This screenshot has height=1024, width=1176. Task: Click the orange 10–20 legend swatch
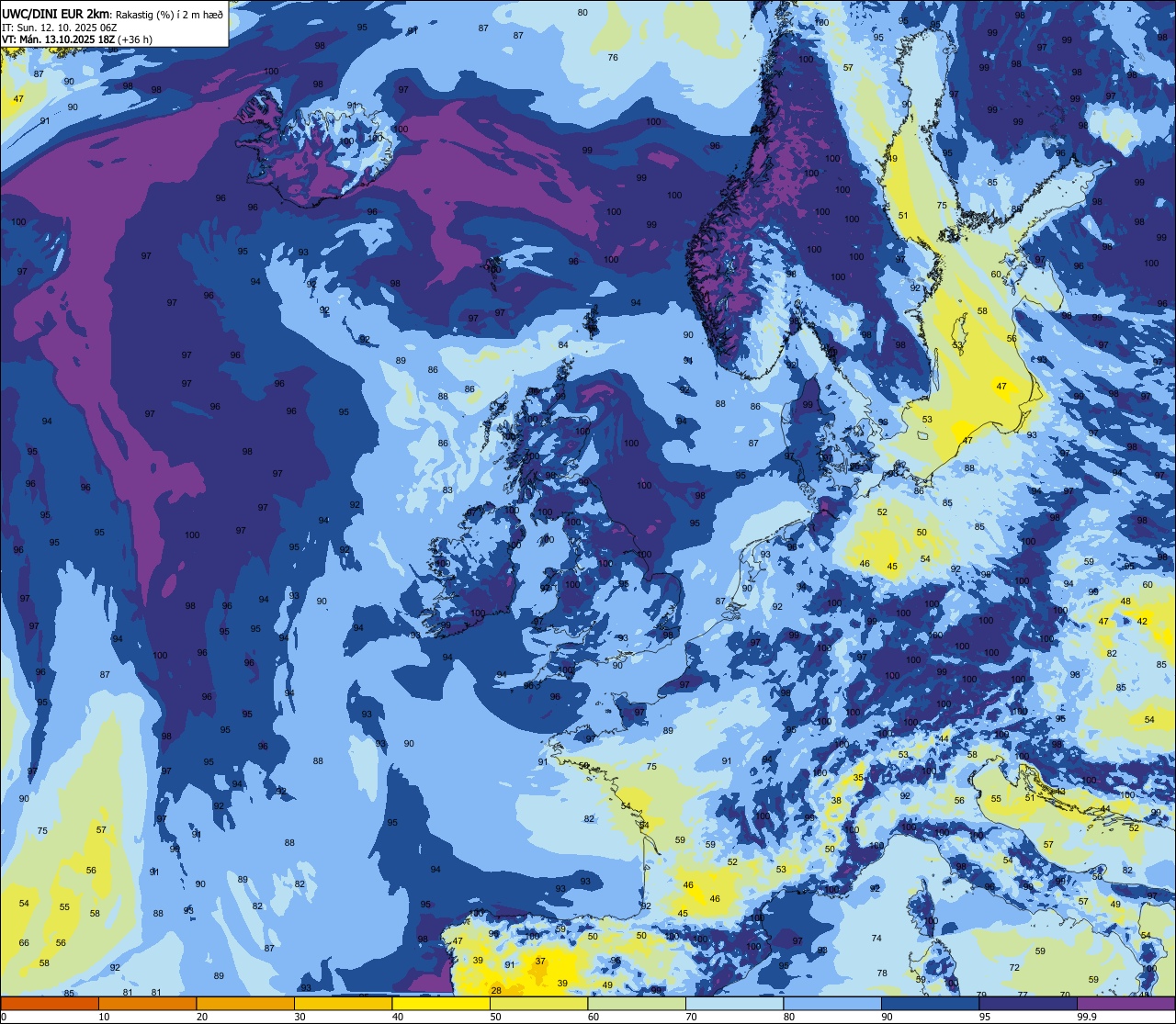147,1004
